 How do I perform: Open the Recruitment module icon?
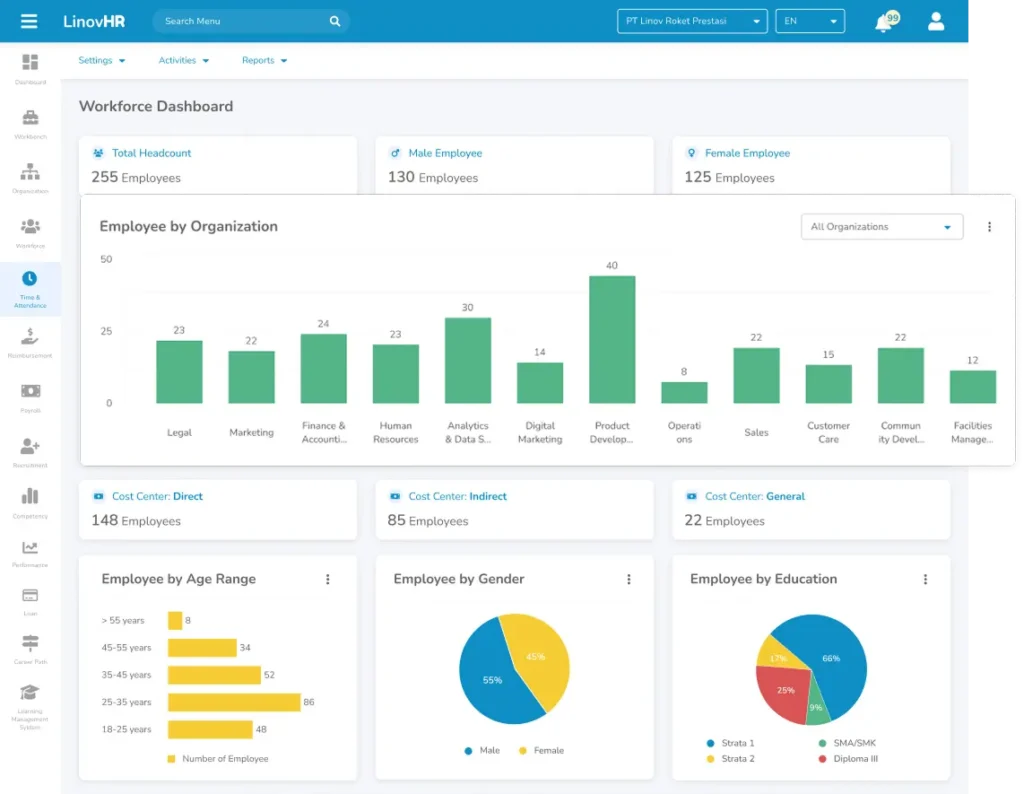click(x=29, y=447)
